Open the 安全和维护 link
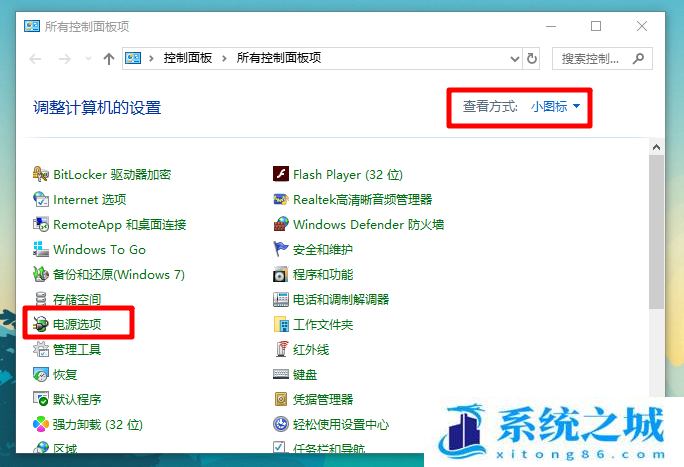 (x=323, y=250)
